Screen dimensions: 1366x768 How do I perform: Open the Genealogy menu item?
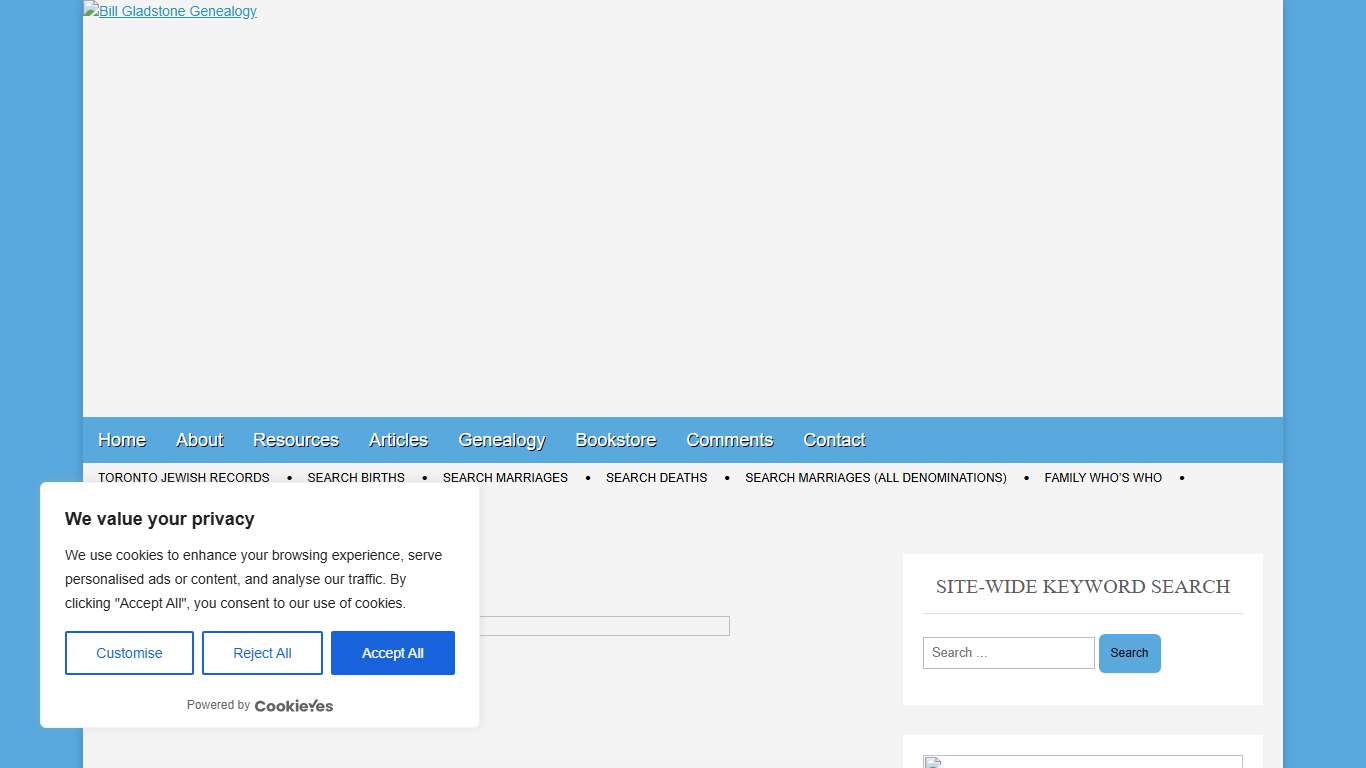pyautogui.click(x=501, y=440)
